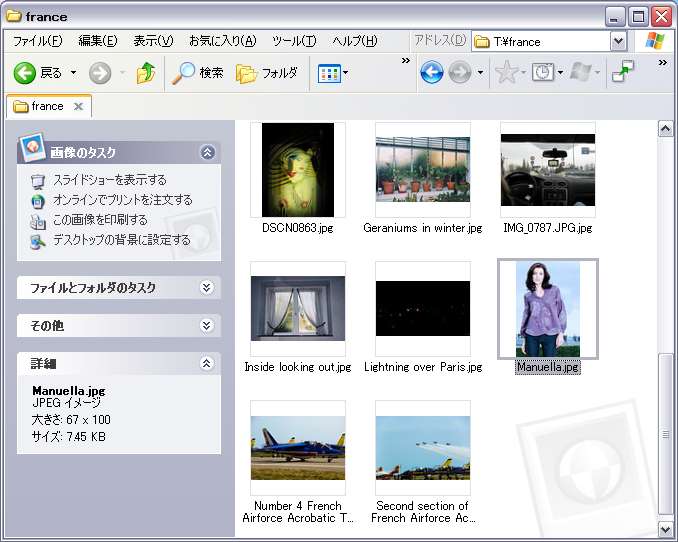Screen dimensions: 678x542
Task: Open the Views dropdown arrow
Action: (x=345, y=73)
